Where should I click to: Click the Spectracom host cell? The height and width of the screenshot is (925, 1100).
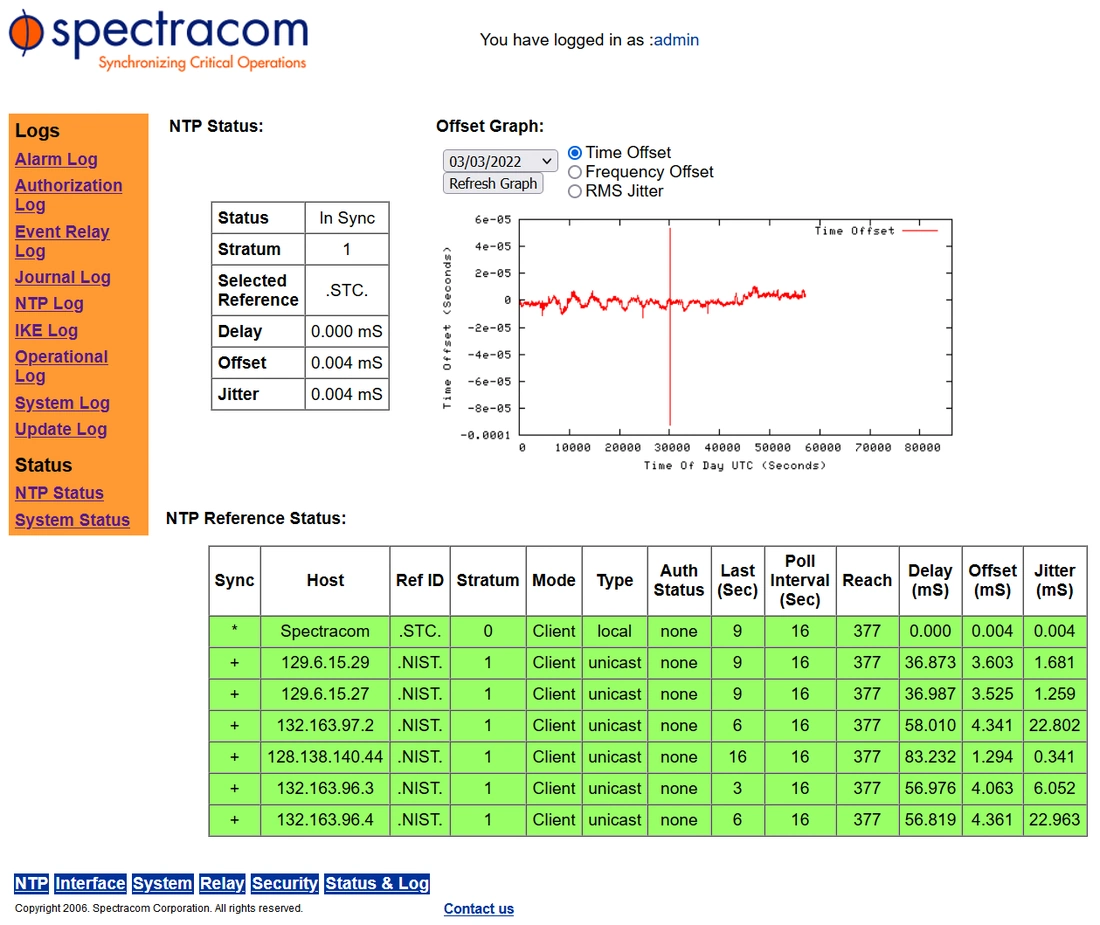325,631
